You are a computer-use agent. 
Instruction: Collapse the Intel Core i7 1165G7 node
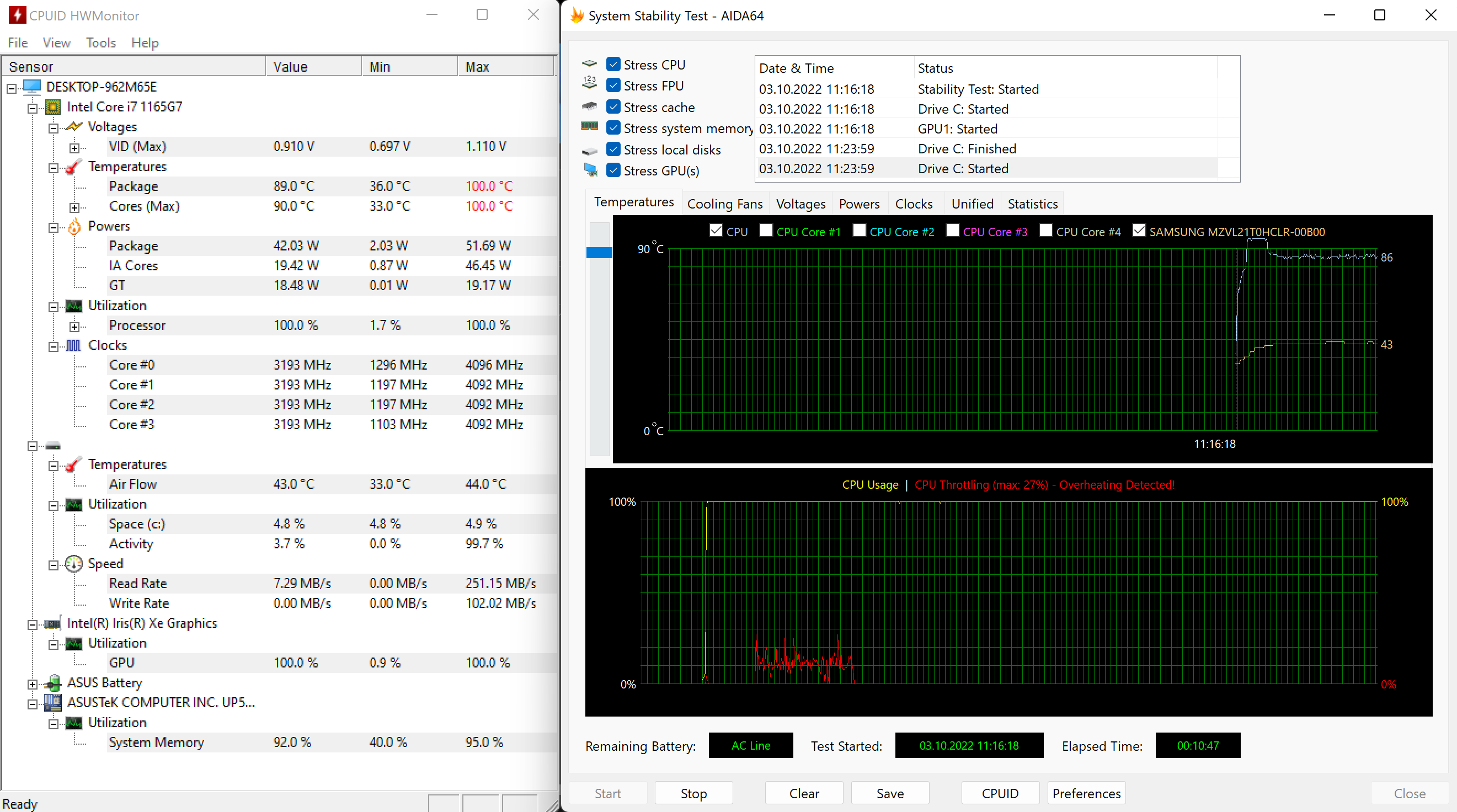[x=32, y=108]
